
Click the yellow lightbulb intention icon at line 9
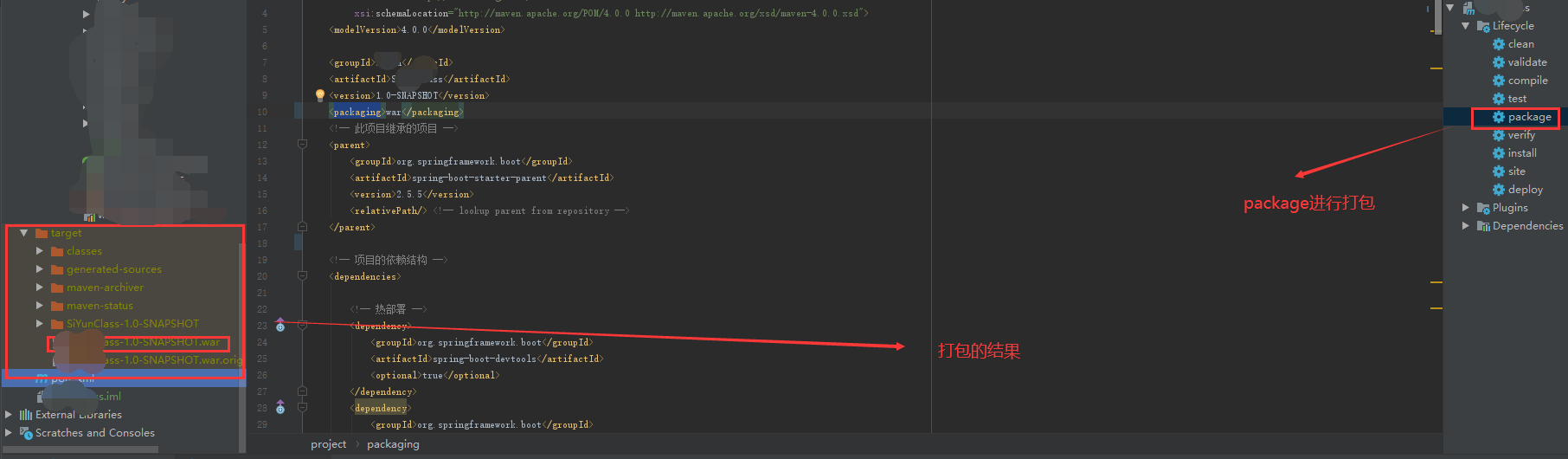[320, 95]
